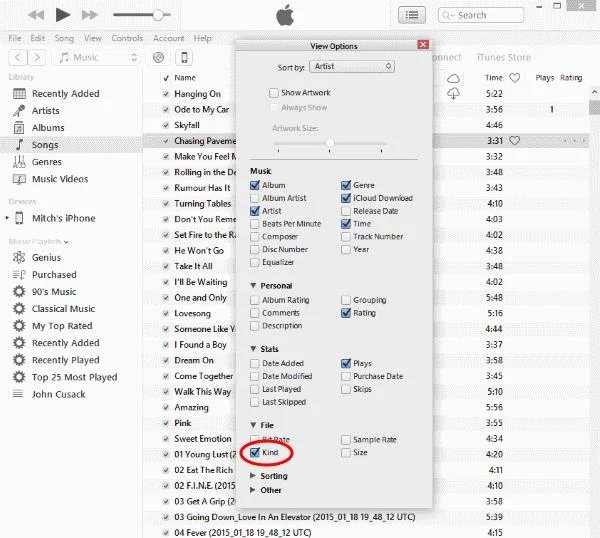Select Songs in the Library sidebar
The image size is (600, 538).
(71, 145)
